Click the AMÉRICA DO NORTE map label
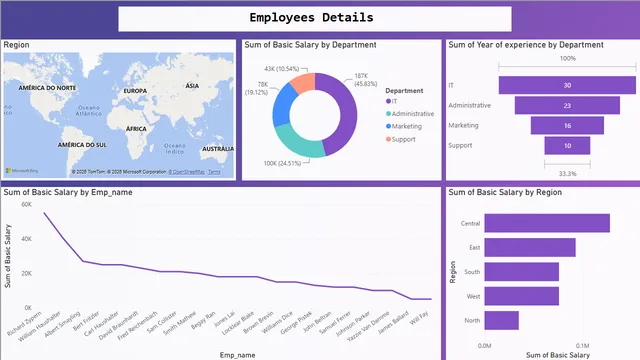 pos(47,88)
